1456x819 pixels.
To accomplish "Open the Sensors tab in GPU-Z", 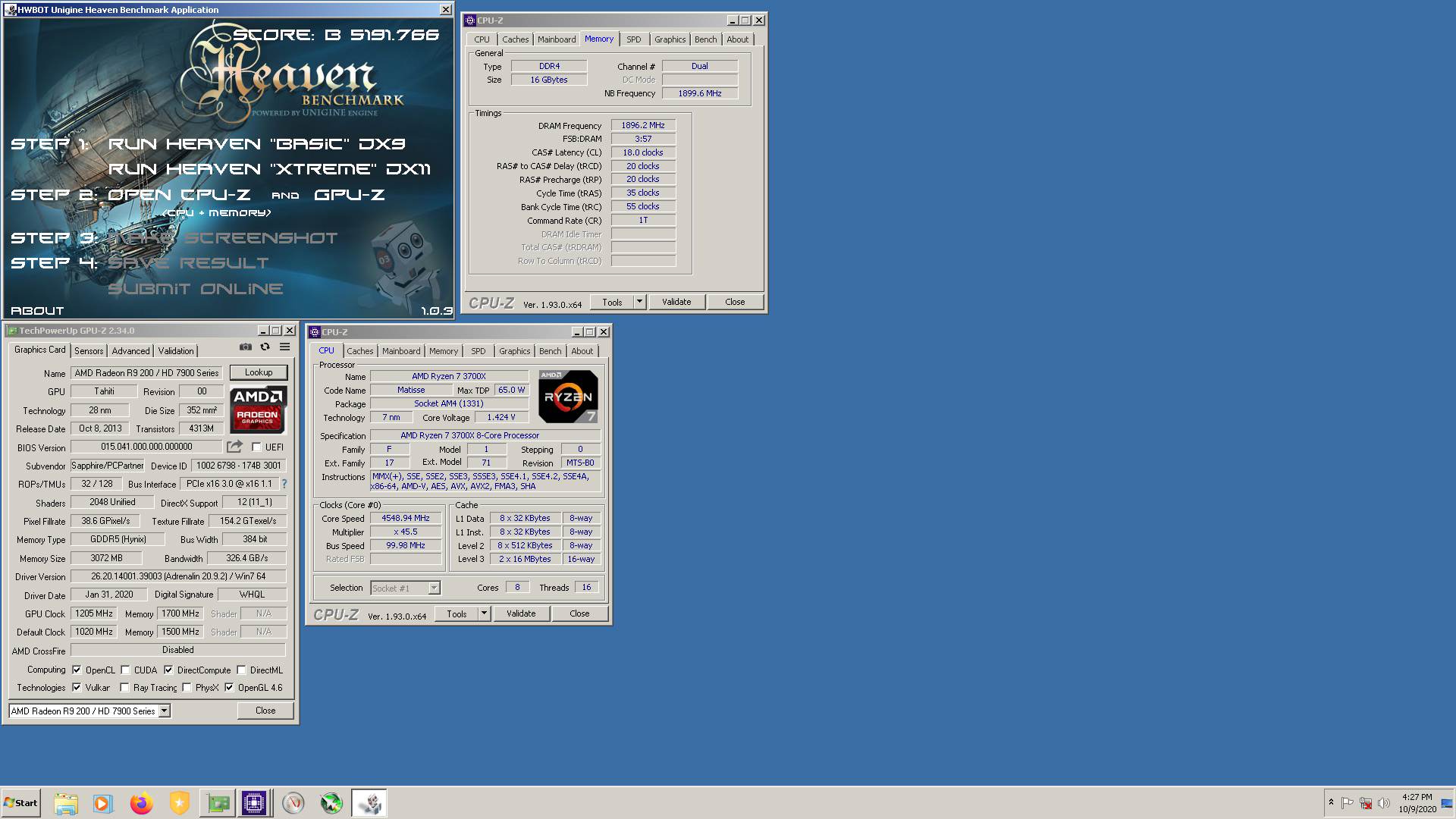I will [x=89, y=351].
